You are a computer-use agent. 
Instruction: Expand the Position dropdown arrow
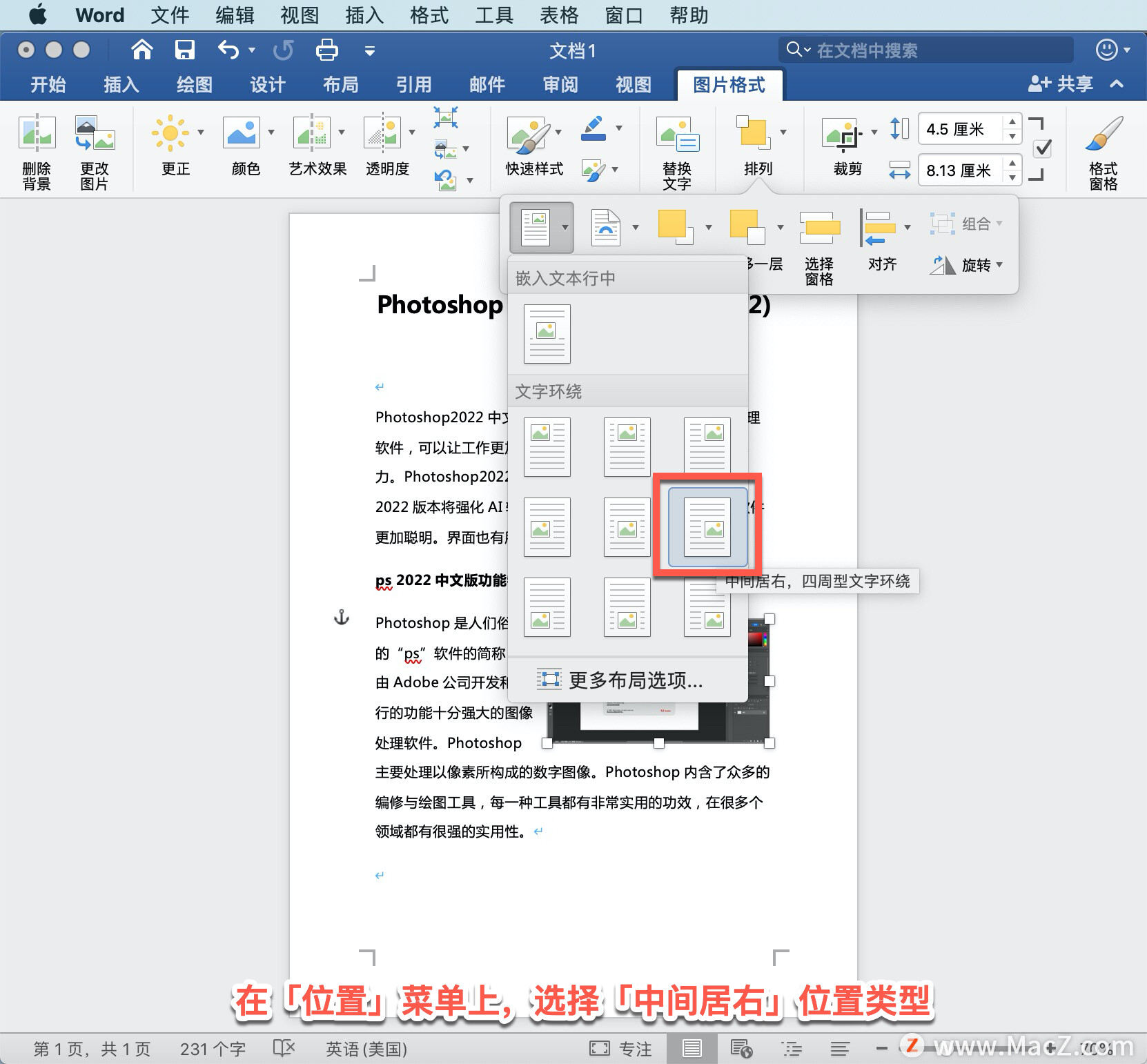click(x=565, y=227)
